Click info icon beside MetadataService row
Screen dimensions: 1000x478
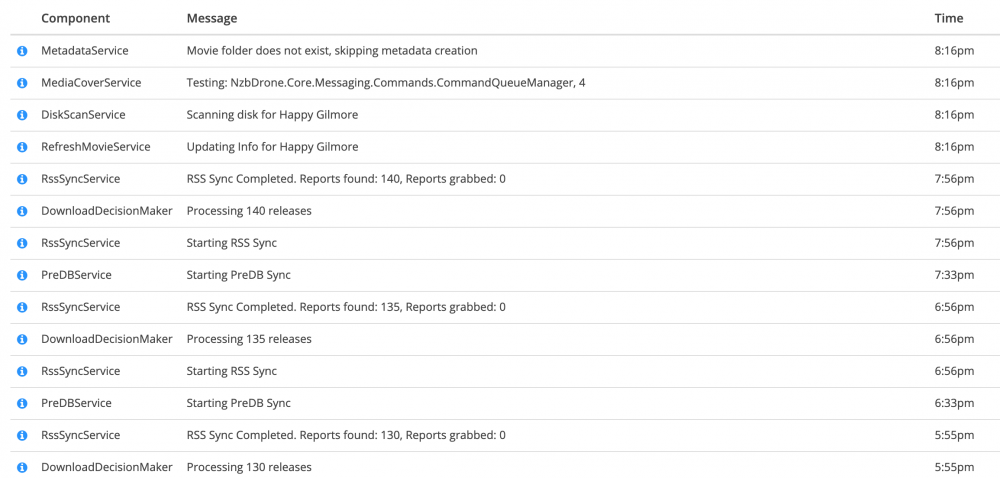pyautogui.click(x=22, y=51)
